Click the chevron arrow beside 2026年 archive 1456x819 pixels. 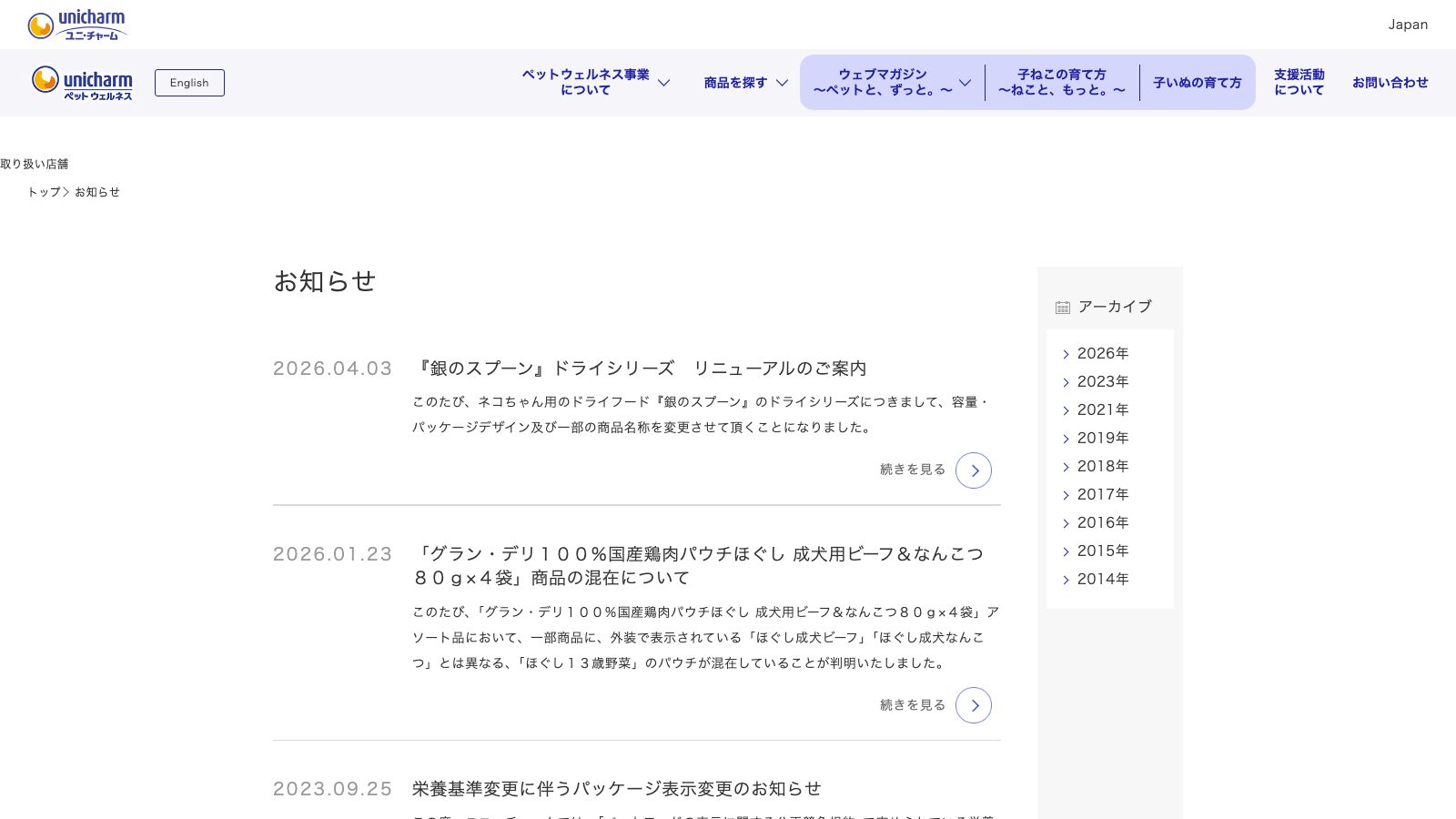tap(1066, 354)
